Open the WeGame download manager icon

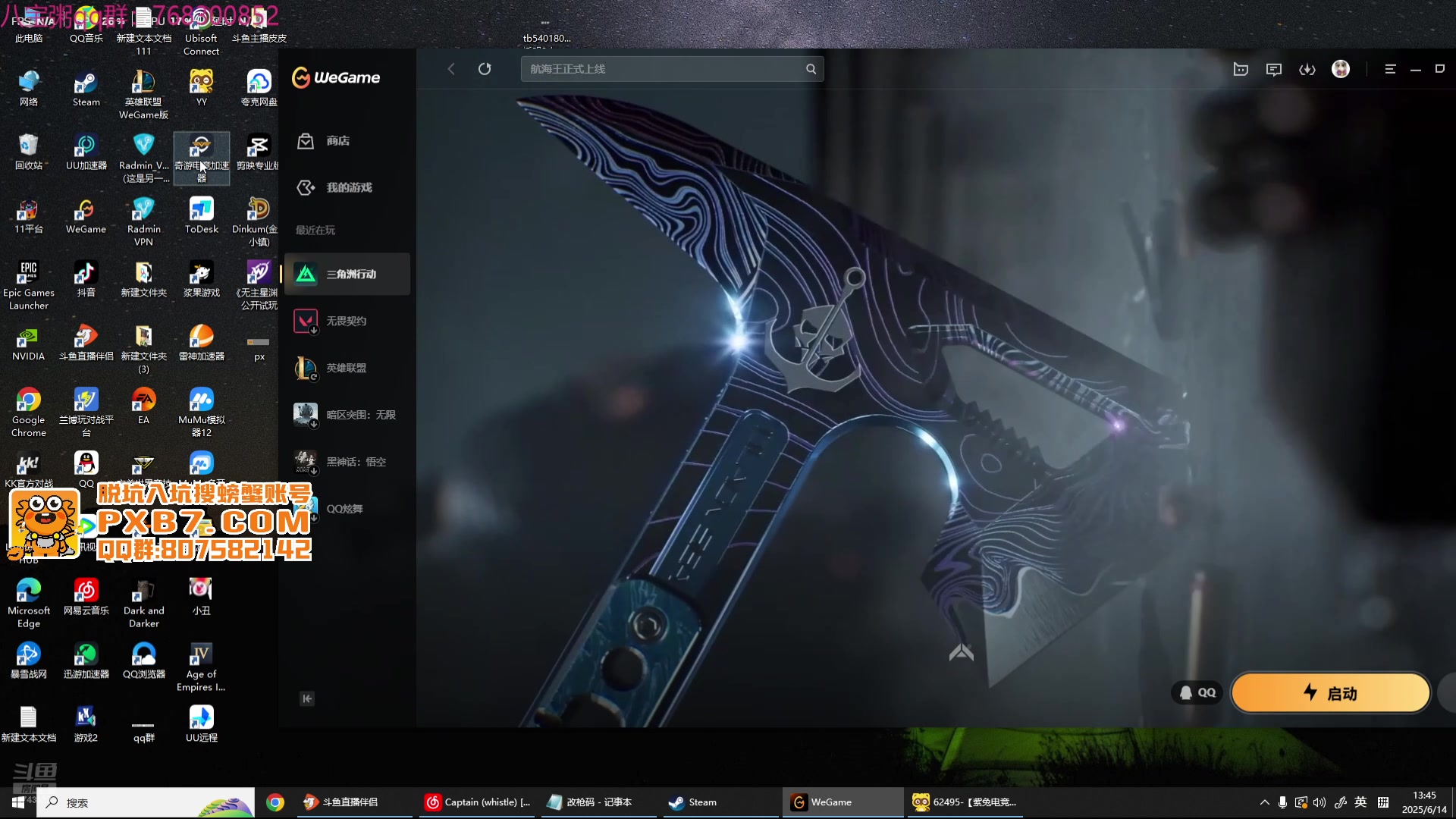[x=1307, y=70]
